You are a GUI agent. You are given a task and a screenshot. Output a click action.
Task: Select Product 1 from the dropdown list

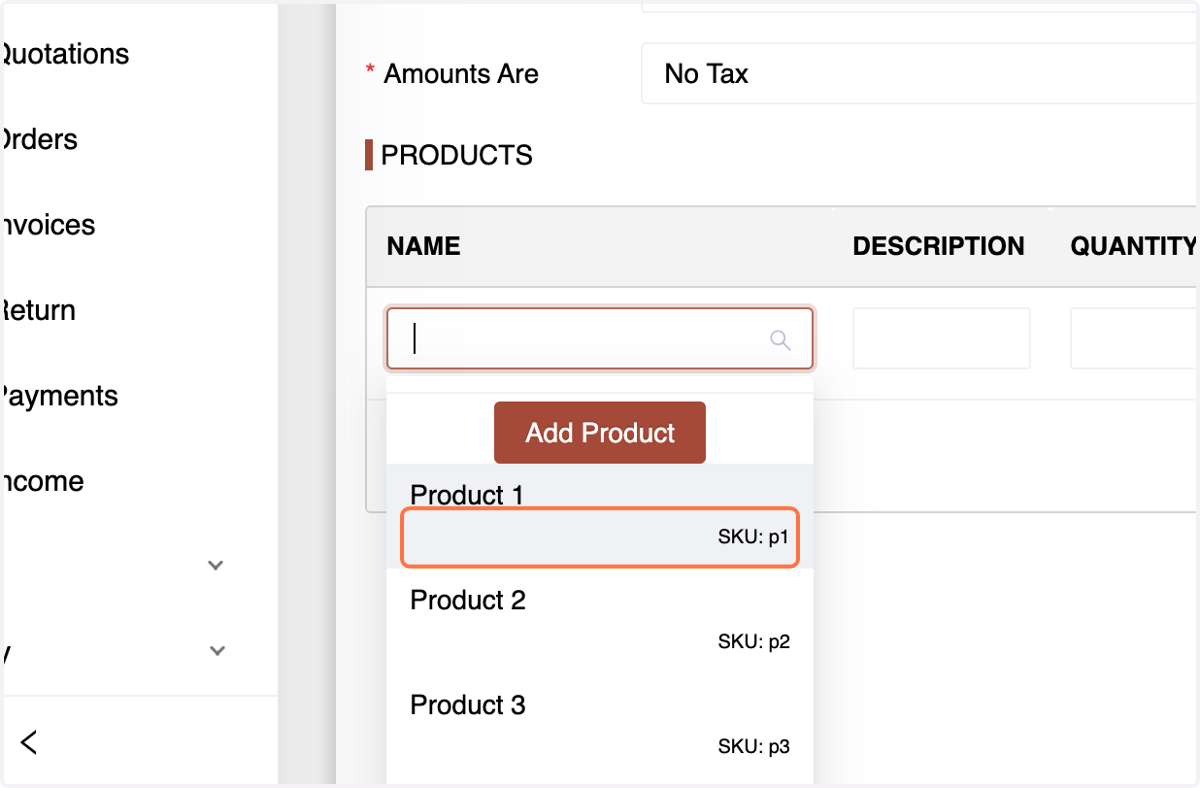(600, 517)
